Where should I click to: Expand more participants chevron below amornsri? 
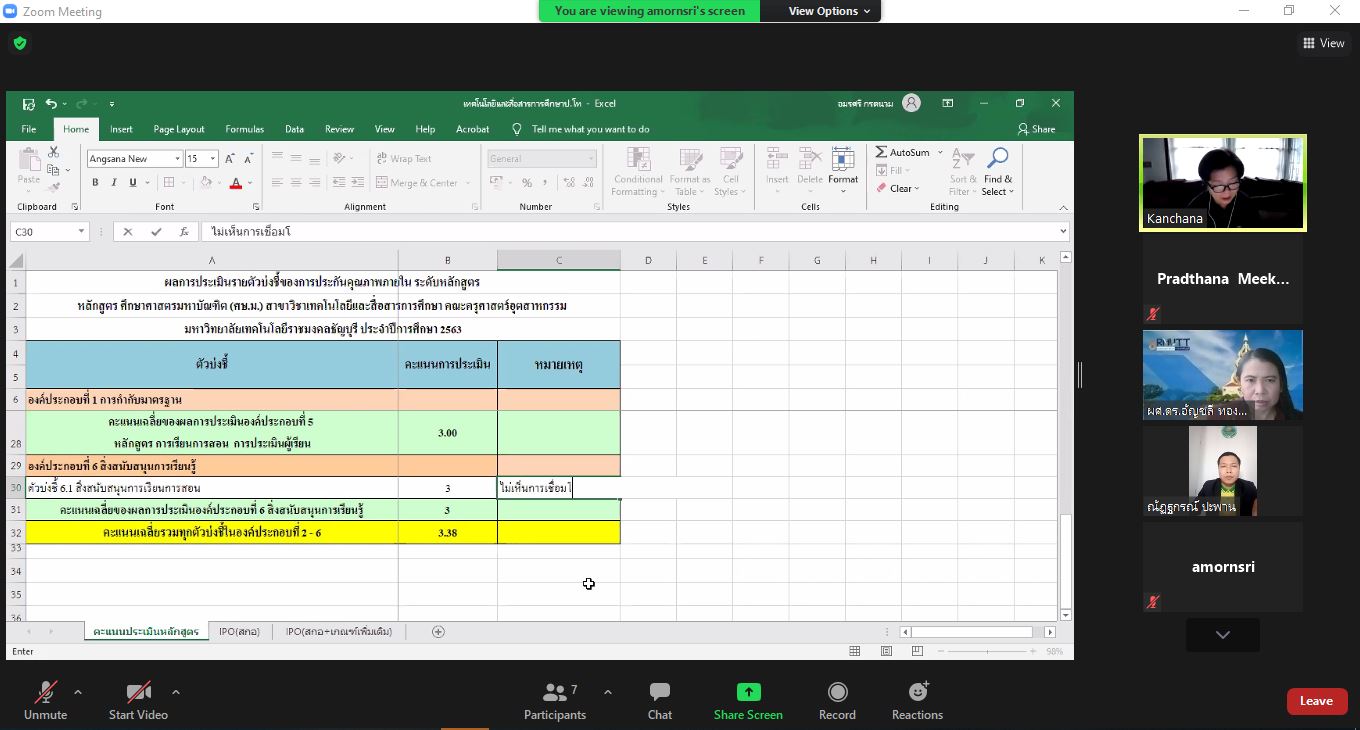tap(1222, 634)
